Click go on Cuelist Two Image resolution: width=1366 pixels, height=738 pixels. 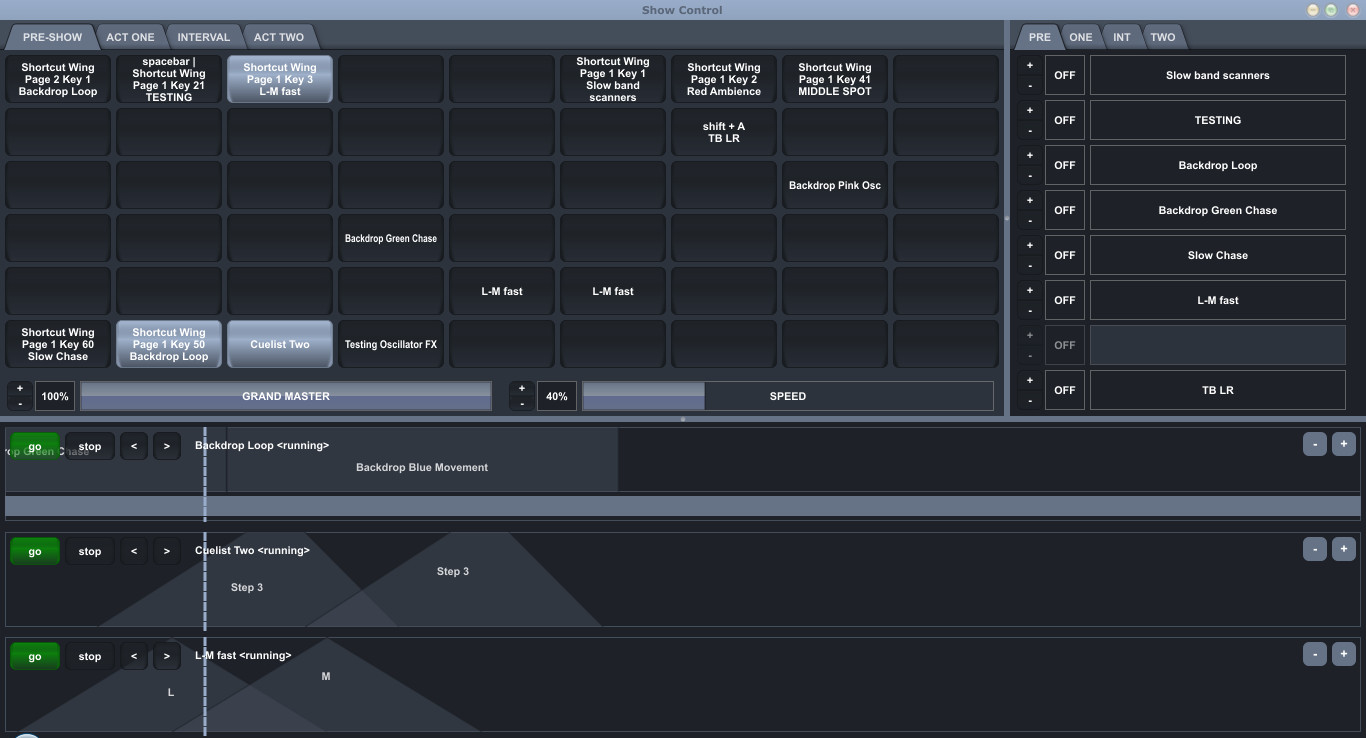click(x=35, y=551)
